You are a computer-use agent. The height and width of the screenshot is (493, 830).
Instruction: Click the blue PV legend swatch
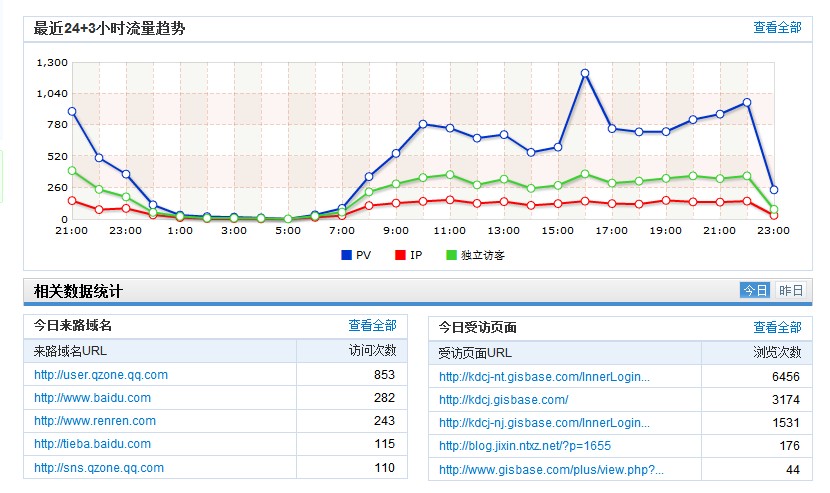(x=346, y=255)
